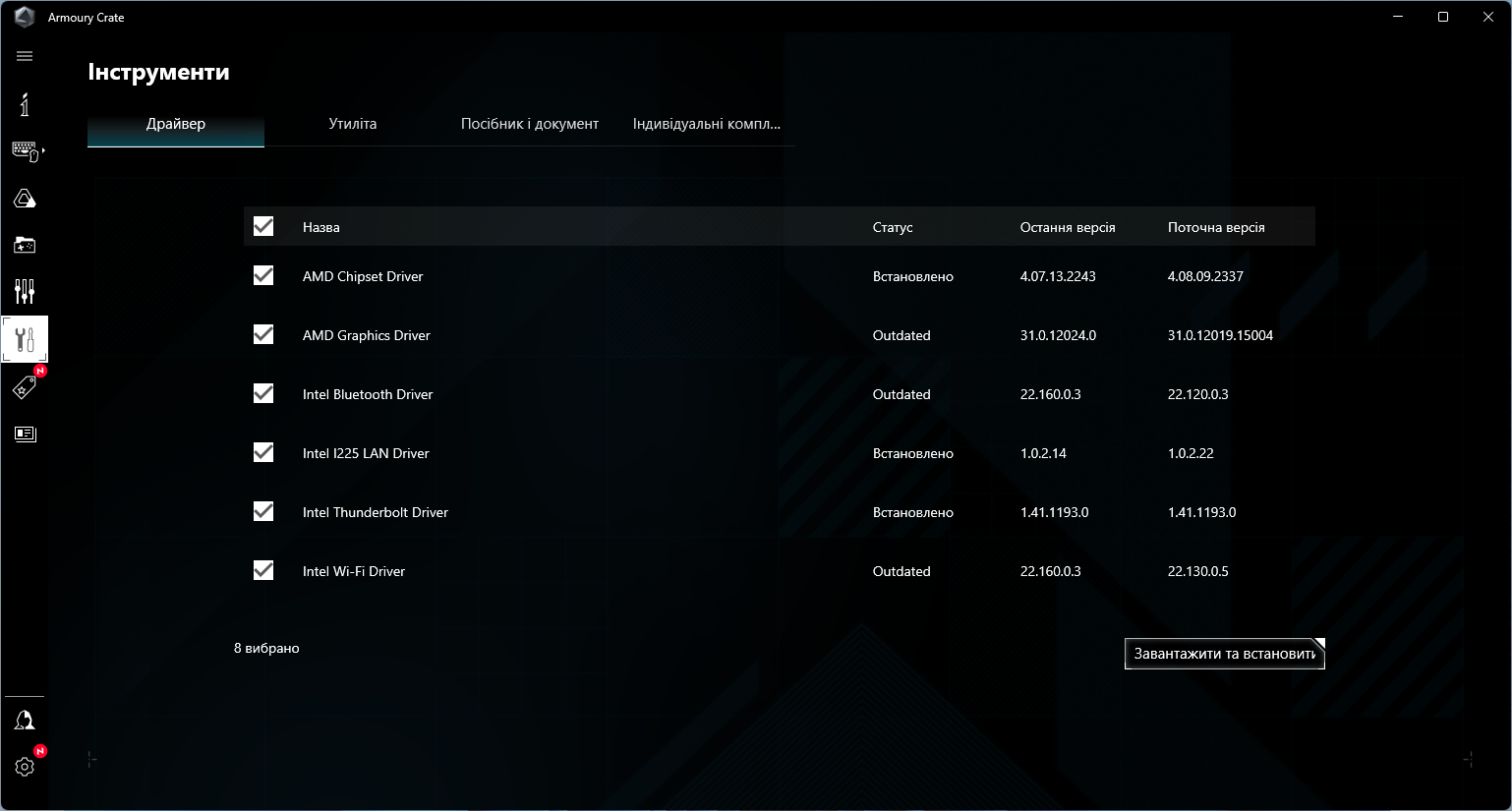Click current version 1.0.2.22
1512x811 pixels.
1191,453
